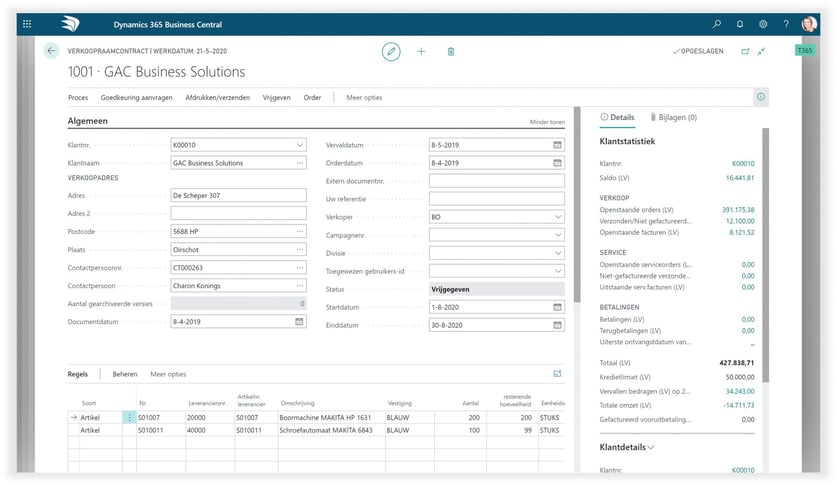The image size is (837, 486).
Task: Click ellipsis lookup for Contactpersoon
Action: (299, 286)
